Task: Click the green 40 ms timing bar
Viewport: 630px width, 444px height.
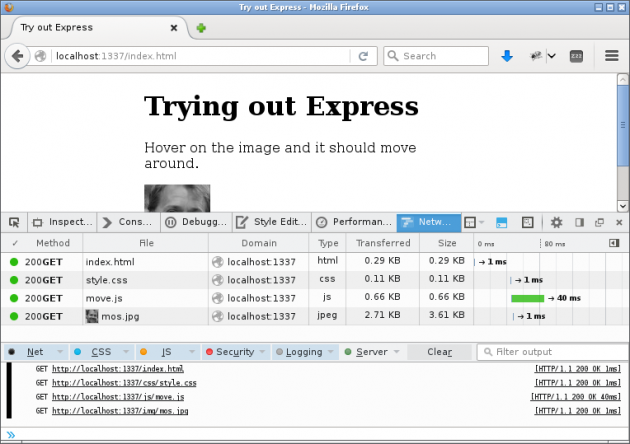Action: tap(527, 298)
